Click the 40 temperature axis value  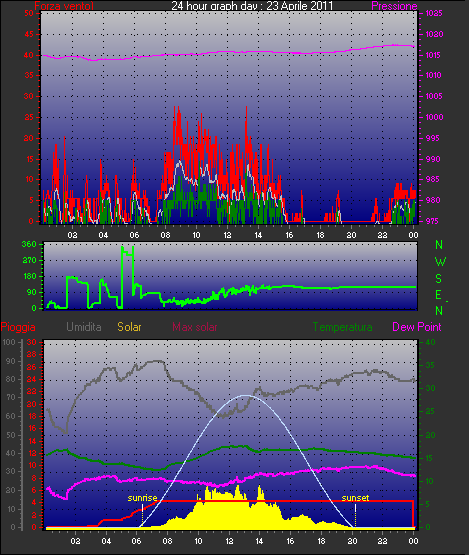coord(430,342)
